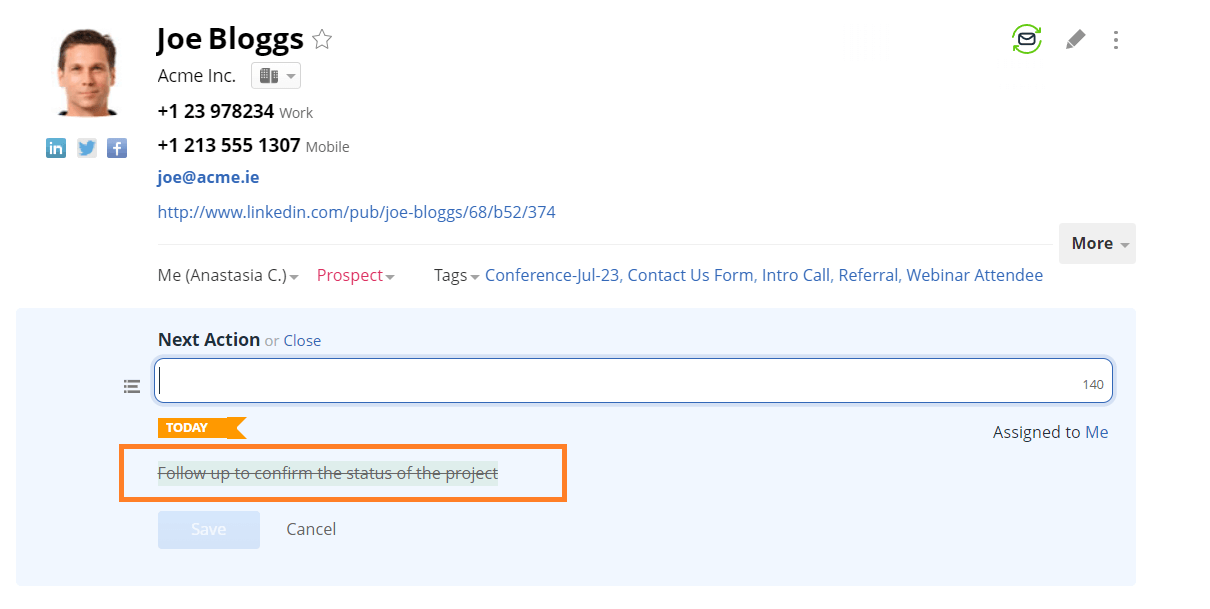This screenshot has width=1210, height=609.
Task: Expand the More dropdown
Action: (1098, 243)
